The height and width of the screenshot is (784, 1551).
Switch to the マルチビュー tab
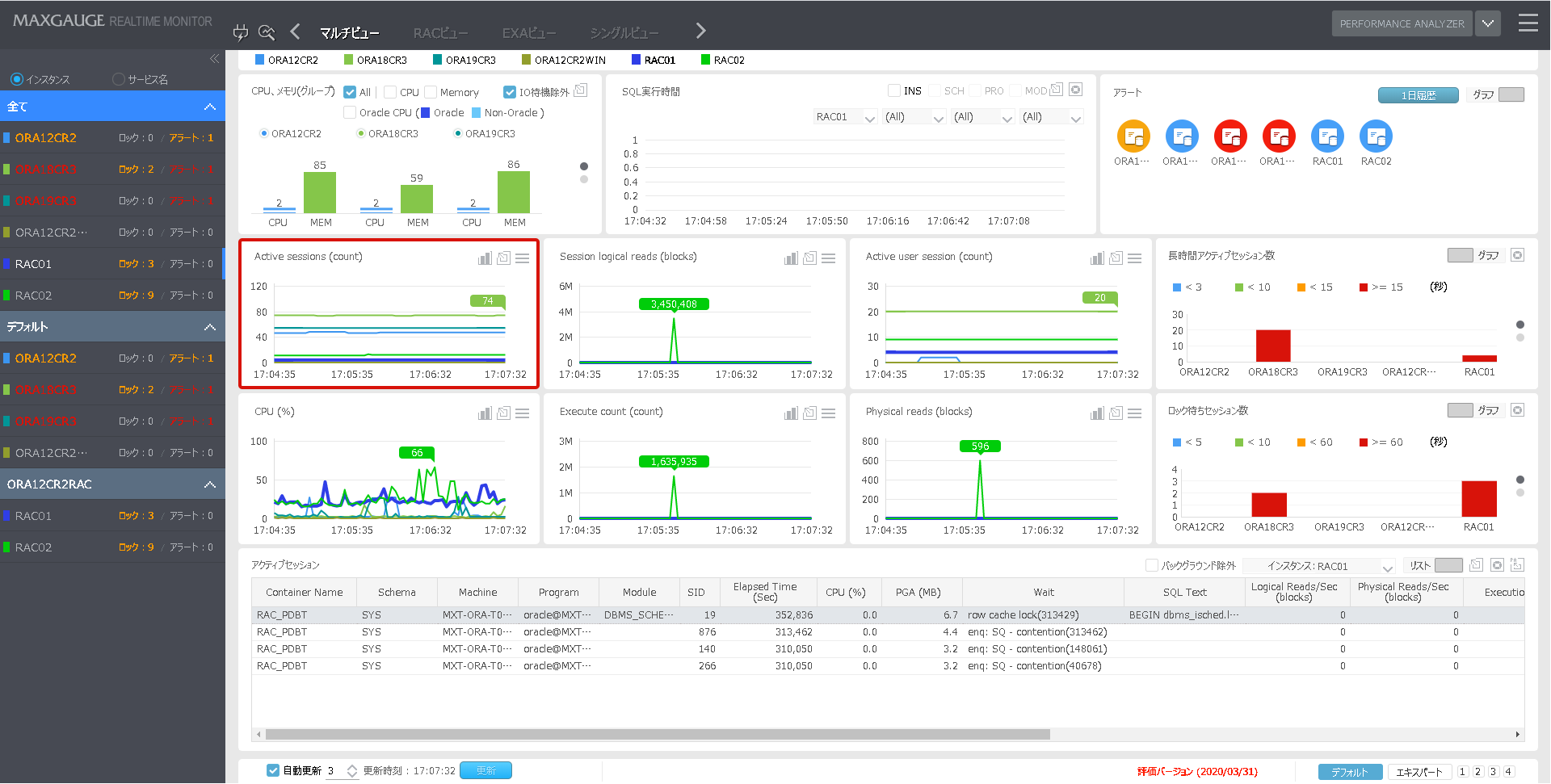coord(350,33)
